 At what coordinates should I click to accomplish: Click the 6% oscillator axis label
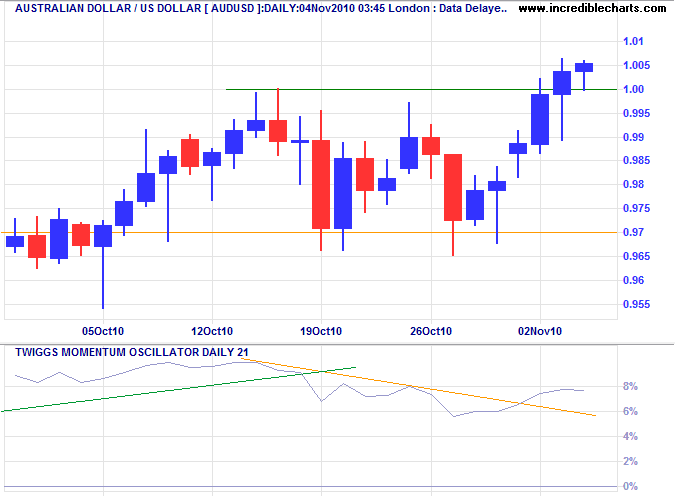630,411
